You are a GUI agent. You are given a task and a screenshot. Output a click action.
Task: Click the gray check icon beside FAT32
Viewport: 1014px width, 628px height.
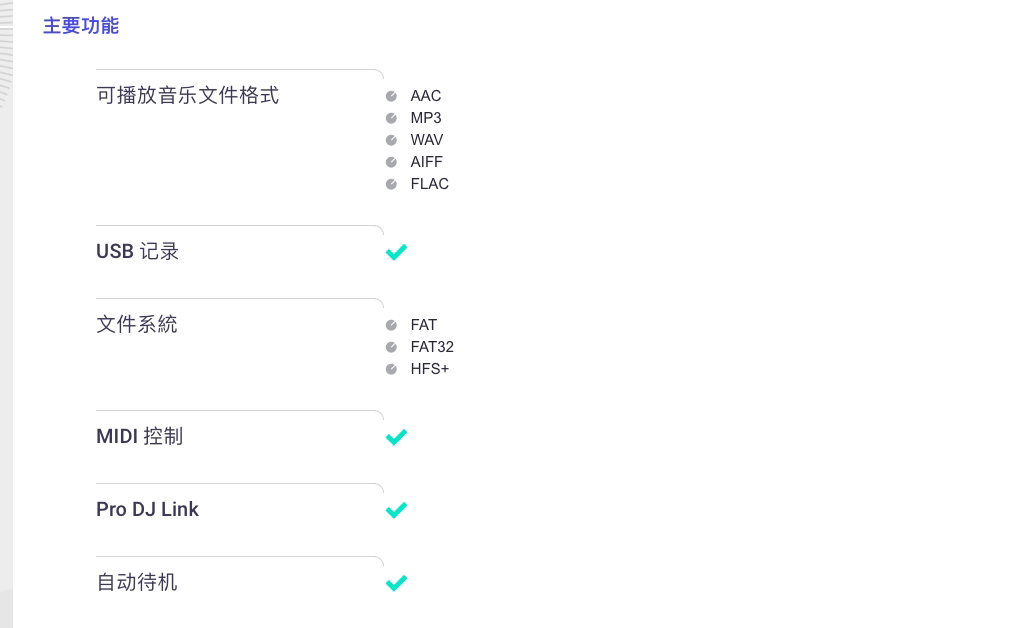[x=391, y=347]
